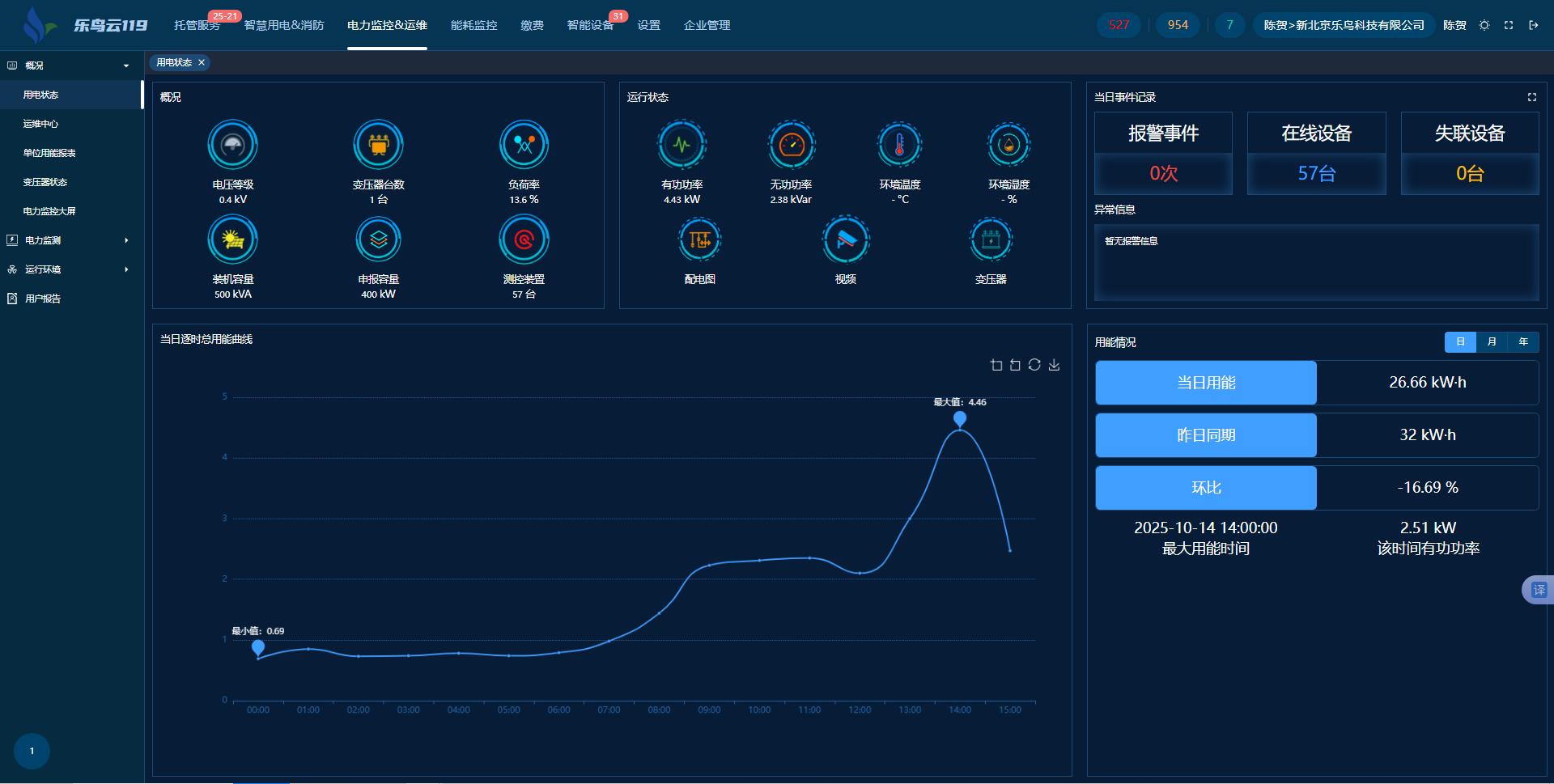This screenshot has height=784, width=1554.
Task: Expand the 当日事件记录 panel to fullscreen
Action: point(1531,97)
